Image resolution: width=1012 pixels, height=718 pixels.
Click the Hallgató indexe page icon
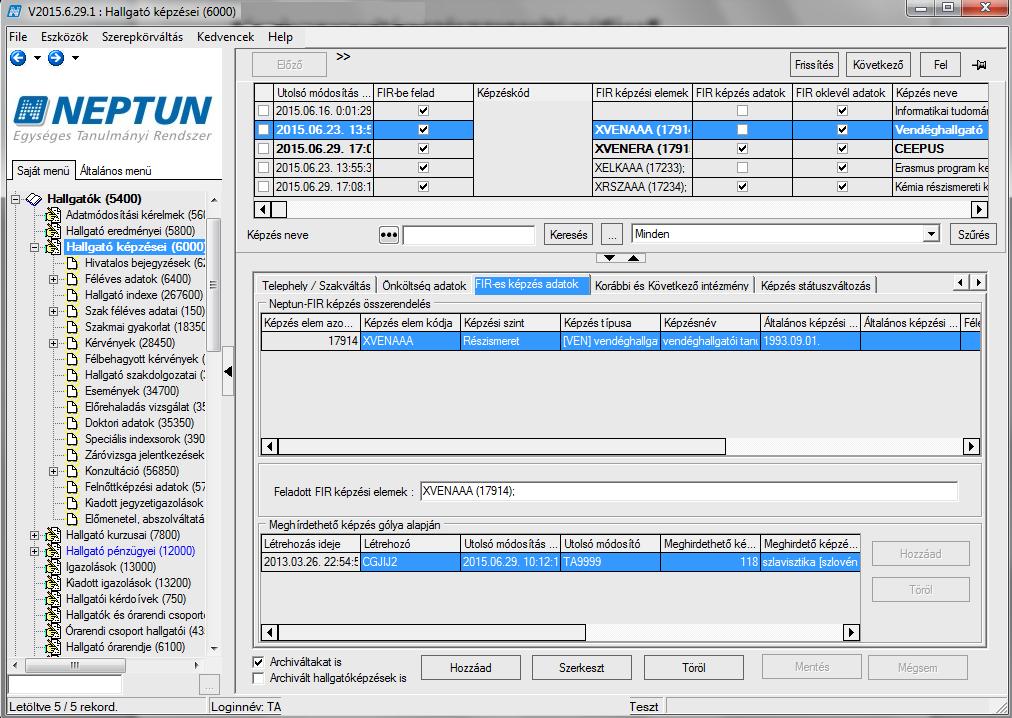(72, 295)
